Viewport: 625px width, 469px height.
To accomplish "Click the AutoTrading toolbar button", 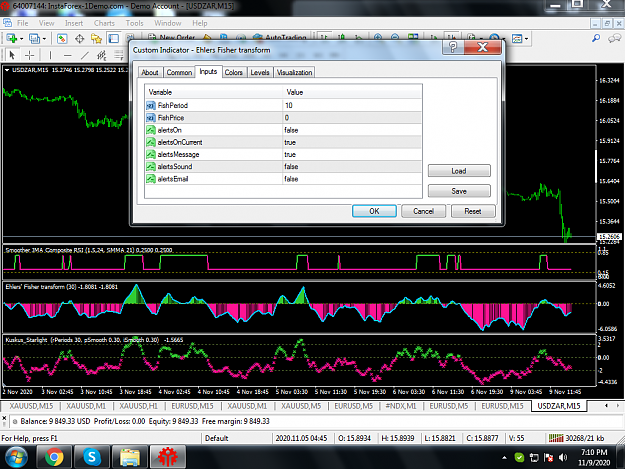I will (280, 38).
